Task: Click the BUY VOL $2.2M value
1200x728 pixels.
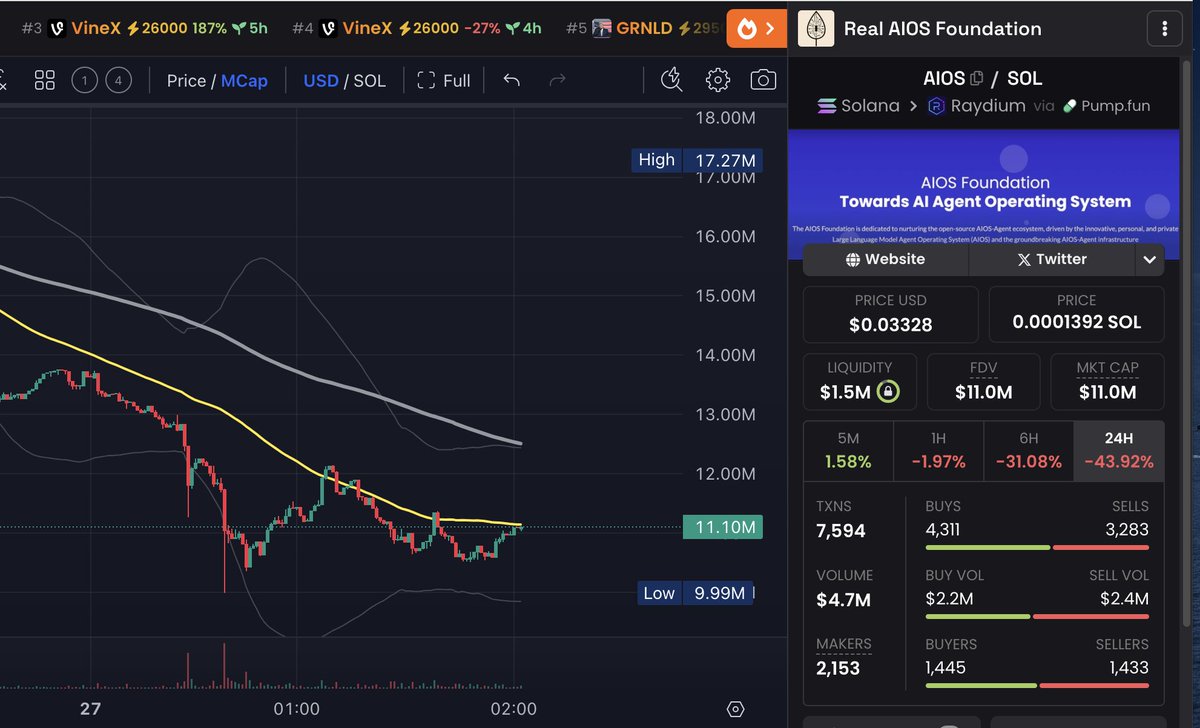Action: [x=950, y=599]
